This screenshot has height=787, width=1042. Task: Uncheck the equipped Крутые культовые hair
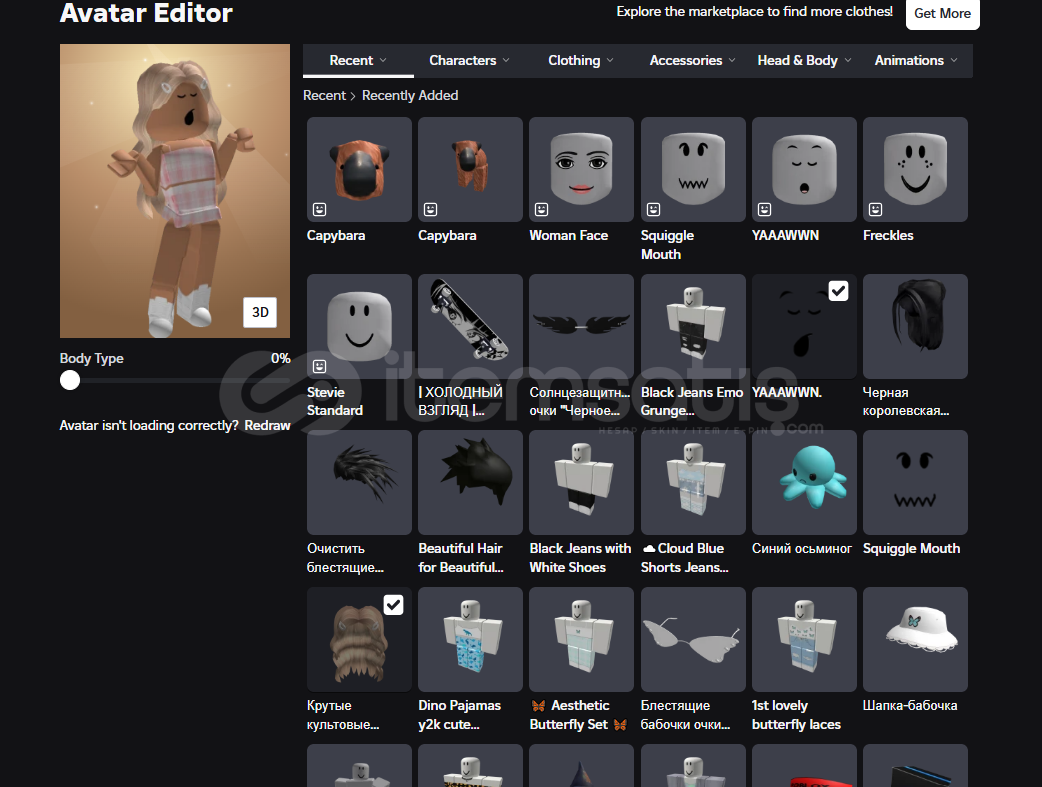[393, 604]
